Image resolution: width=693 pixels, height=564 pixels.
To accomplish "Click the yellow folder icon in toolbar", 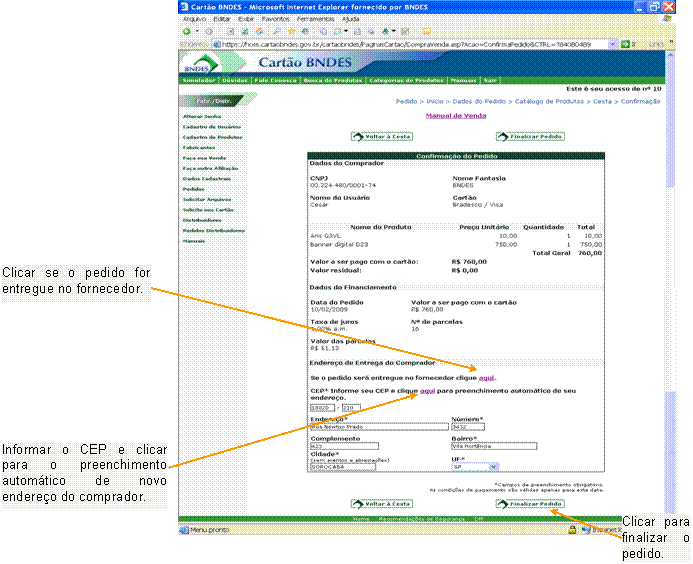I will click(427, 31).
